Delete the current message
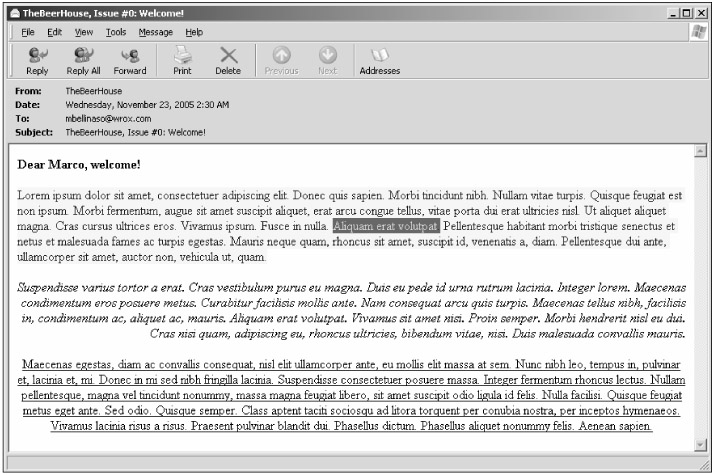The width and height of the screenshot is (714, 475). (x=228, y=60)
